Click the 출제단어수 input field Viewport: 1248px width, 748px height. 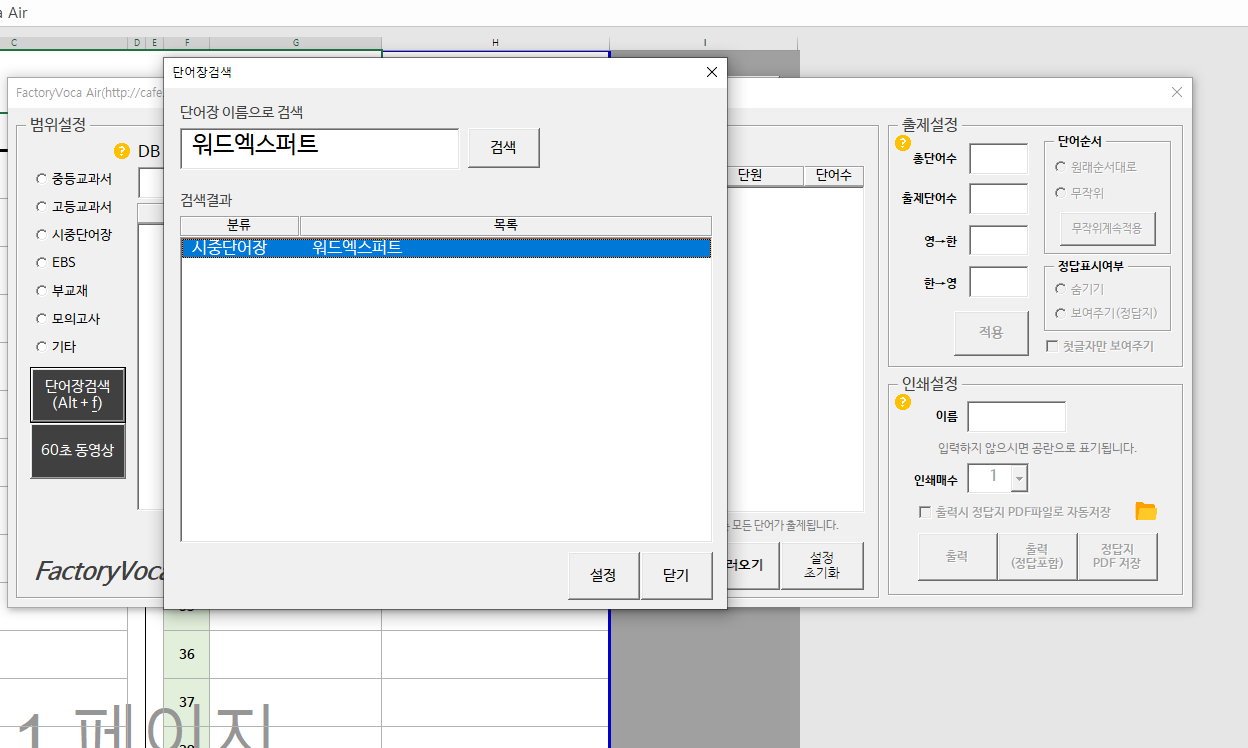coord(998,199)
